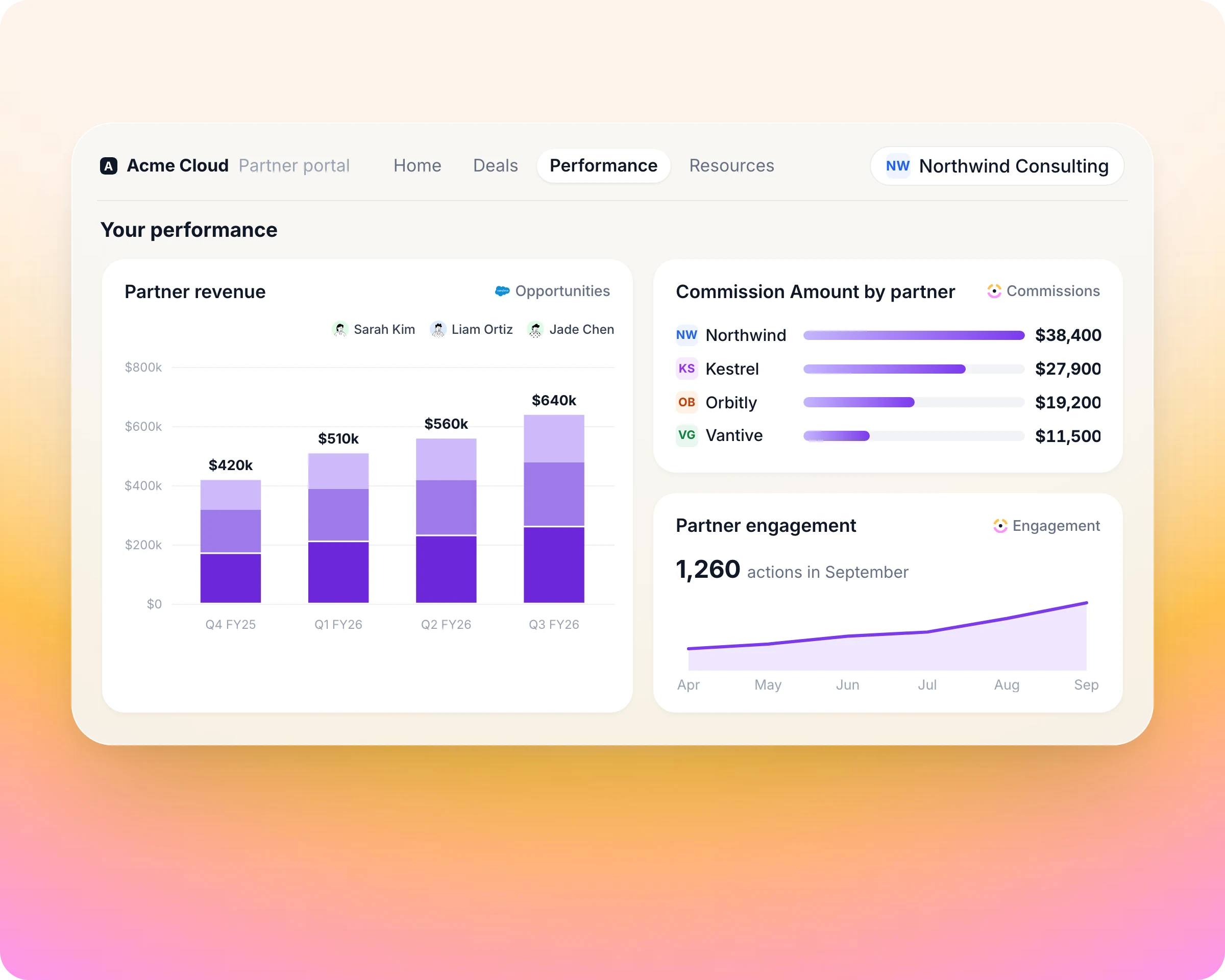Click the Engagement source icon

pos(1000,526)
